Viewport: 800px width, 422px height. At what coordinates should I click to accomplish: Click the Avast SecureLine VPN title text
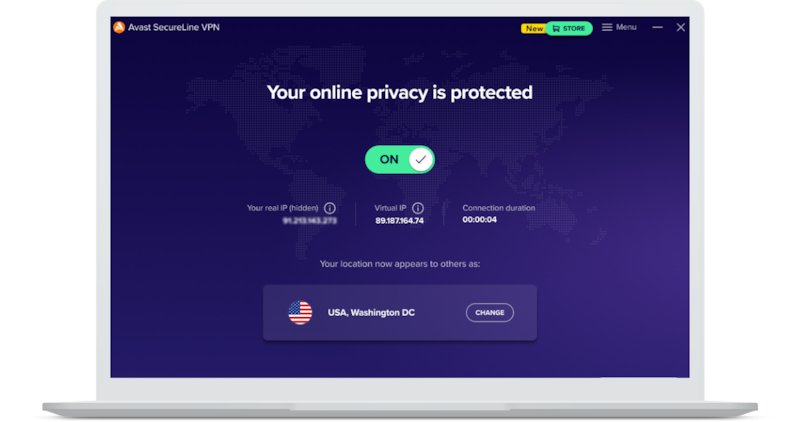(173, 28)
